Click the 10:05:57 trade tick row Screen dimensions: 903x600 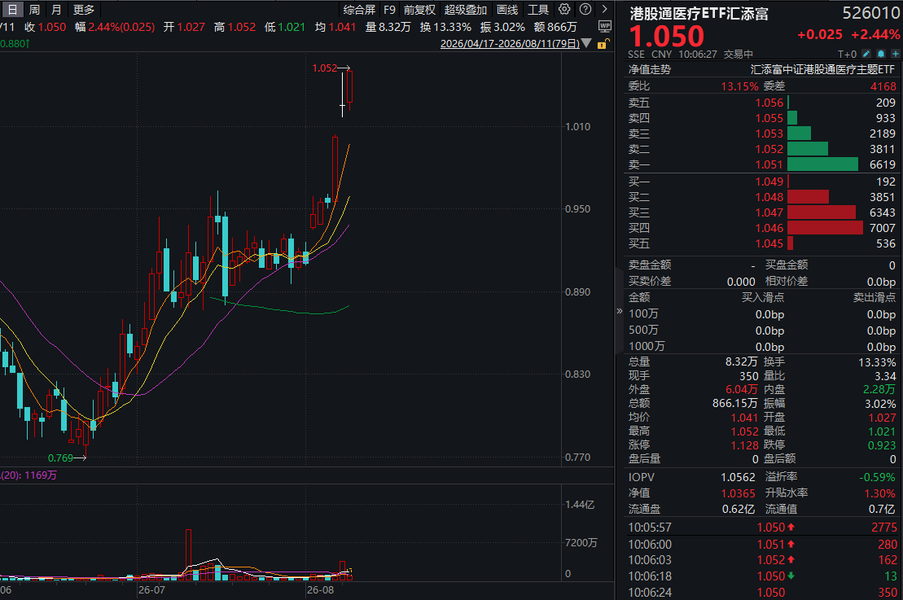pos(762,527)
